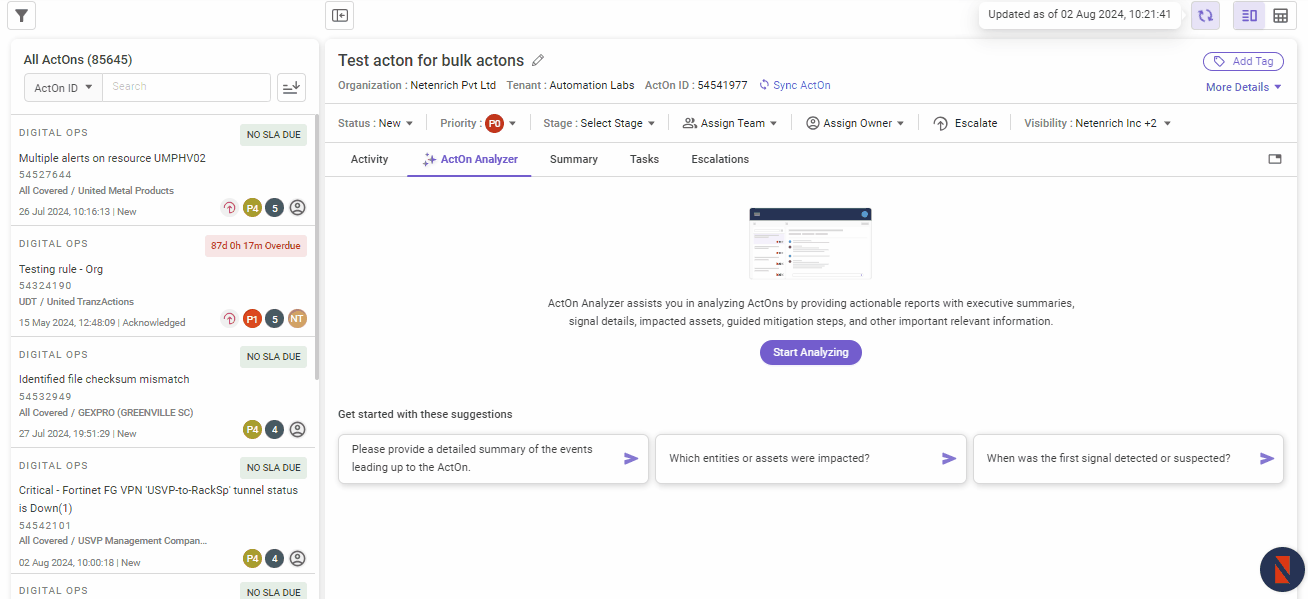Open the Visibility Netenrich Inc dropdown
This screenshot has height=599, width=1308.
click(x=1097, y=123)
